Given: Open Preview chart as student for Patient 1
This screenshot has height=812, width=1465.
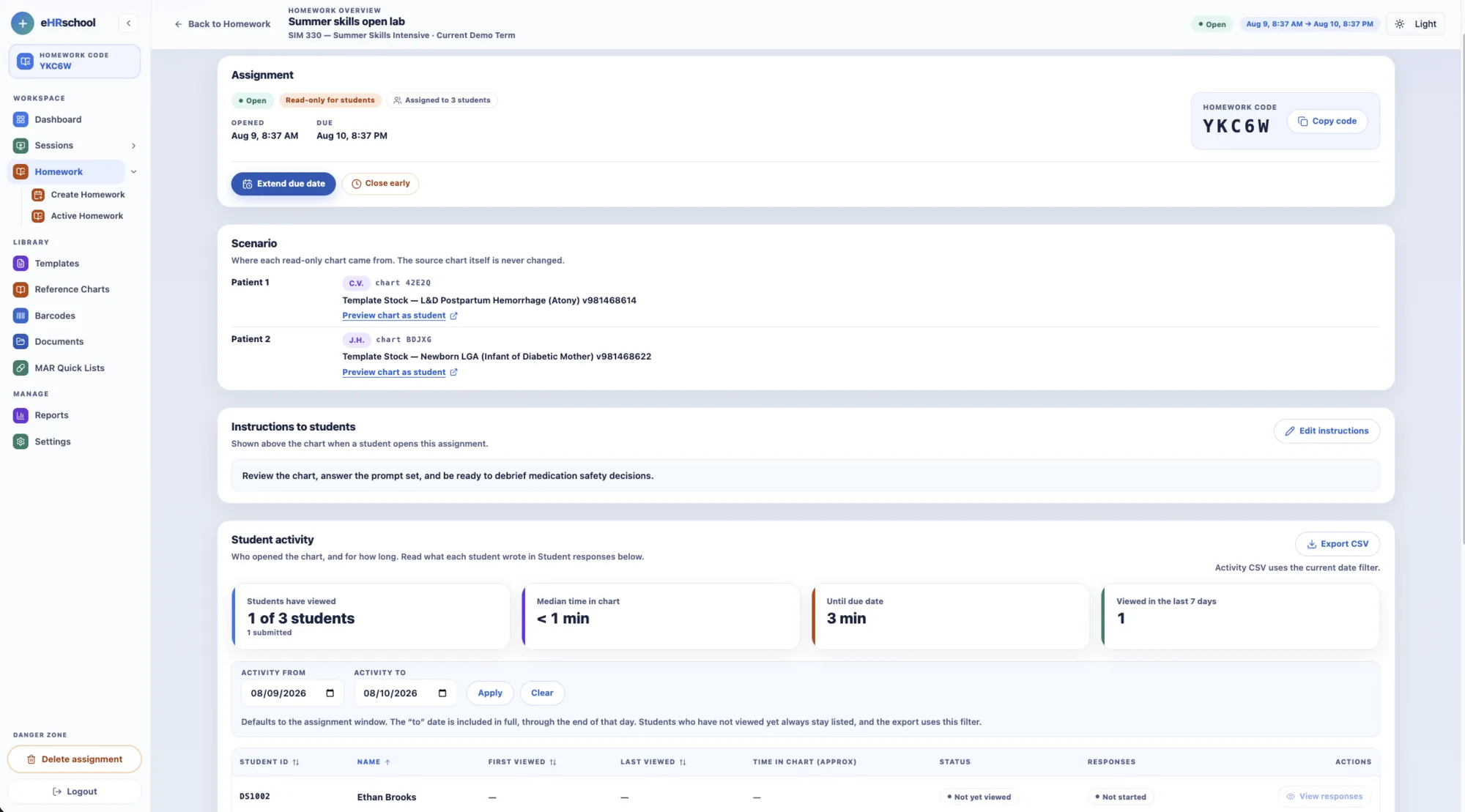Looking at the screenshot, I should point(393,316).
